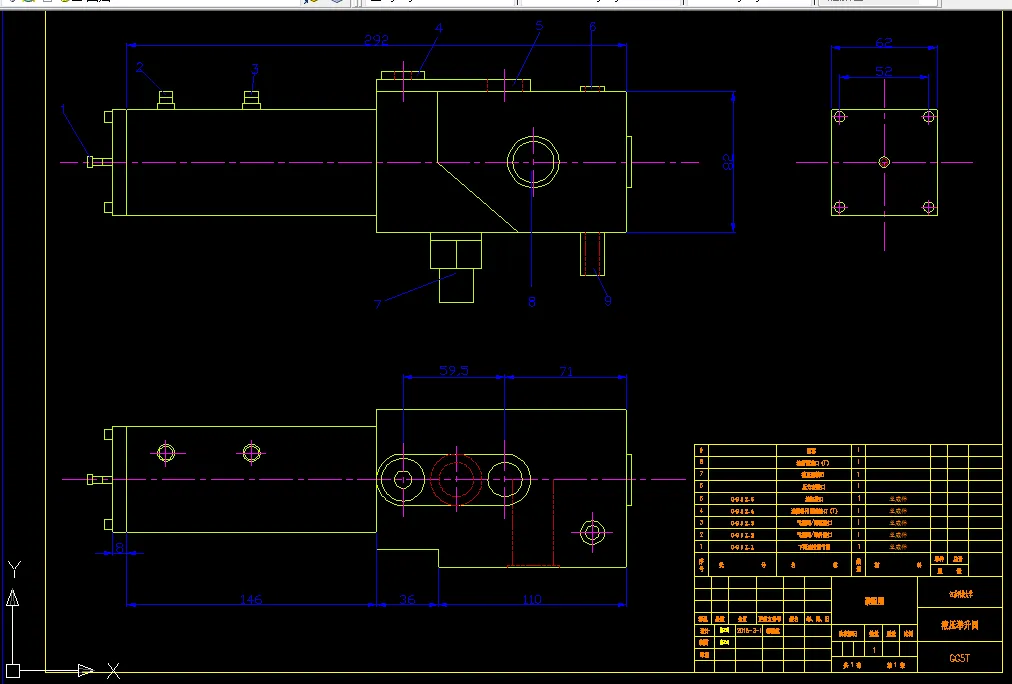Select the 146 dimension text
The width and height of the screenshot is (1012, 684).
coord(251,599)
